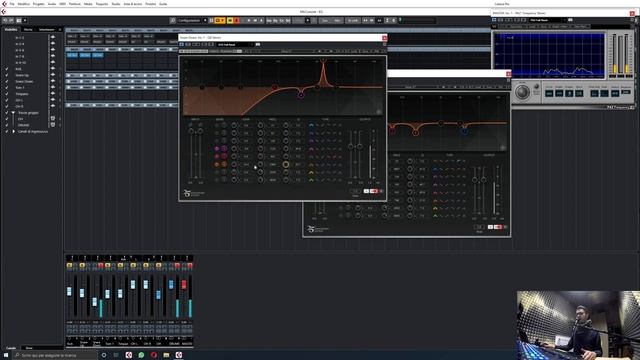Click the left output fader in front EQ

pos(351,147)
